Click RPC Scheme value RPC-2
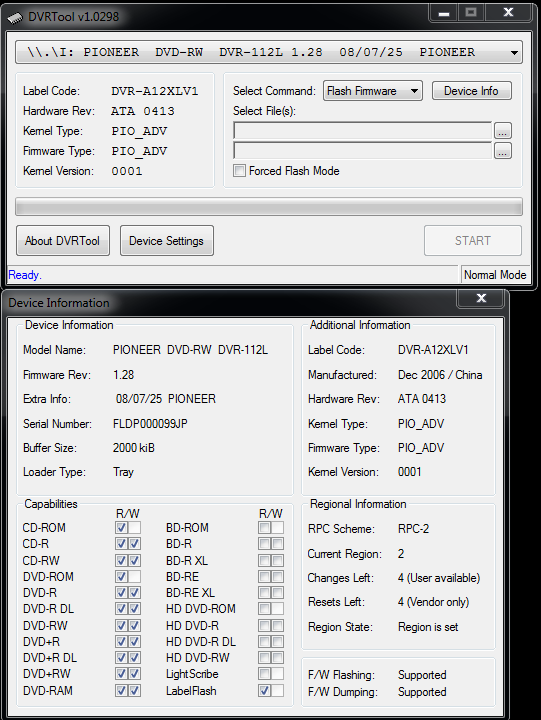 coord(413,529)
